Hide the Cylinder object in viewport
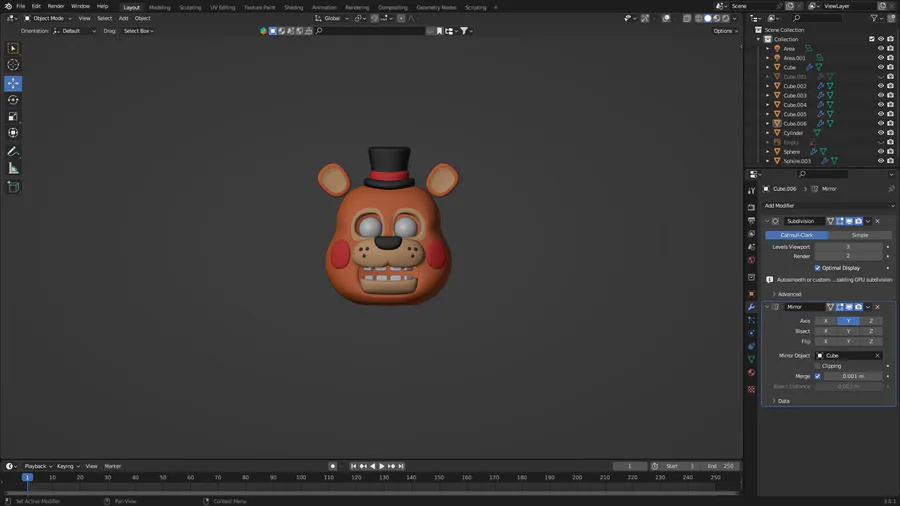 (x=880, y=133)
